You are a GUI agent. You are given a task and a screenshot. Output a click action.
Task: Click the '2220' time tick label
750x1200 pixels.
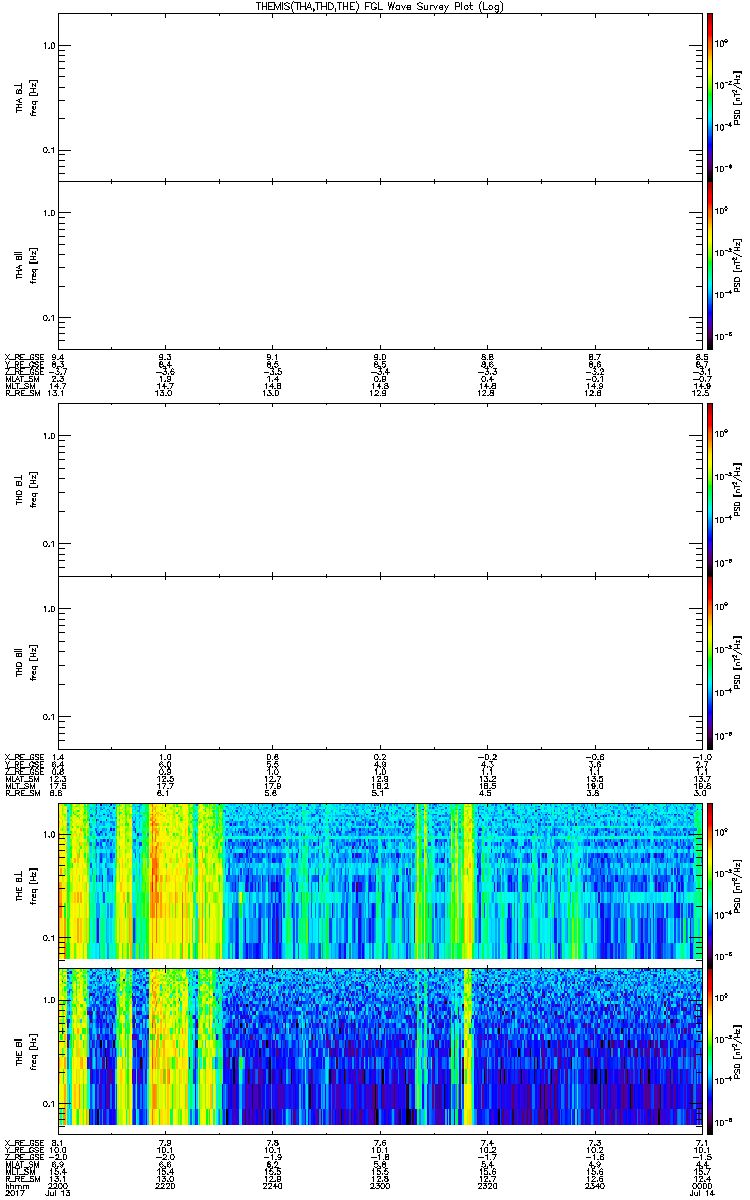pos(166,1184)
